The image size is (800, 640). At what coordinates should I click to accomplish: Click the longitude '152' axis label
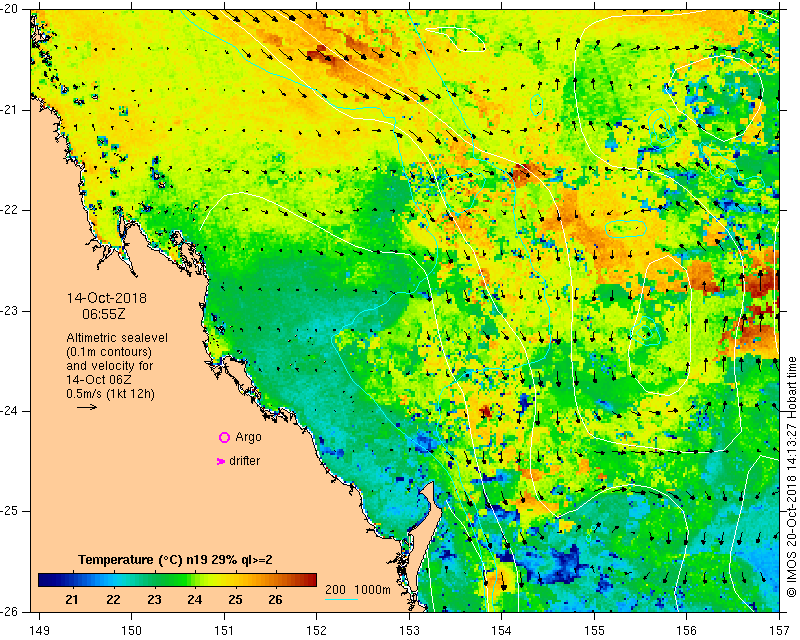316,630
